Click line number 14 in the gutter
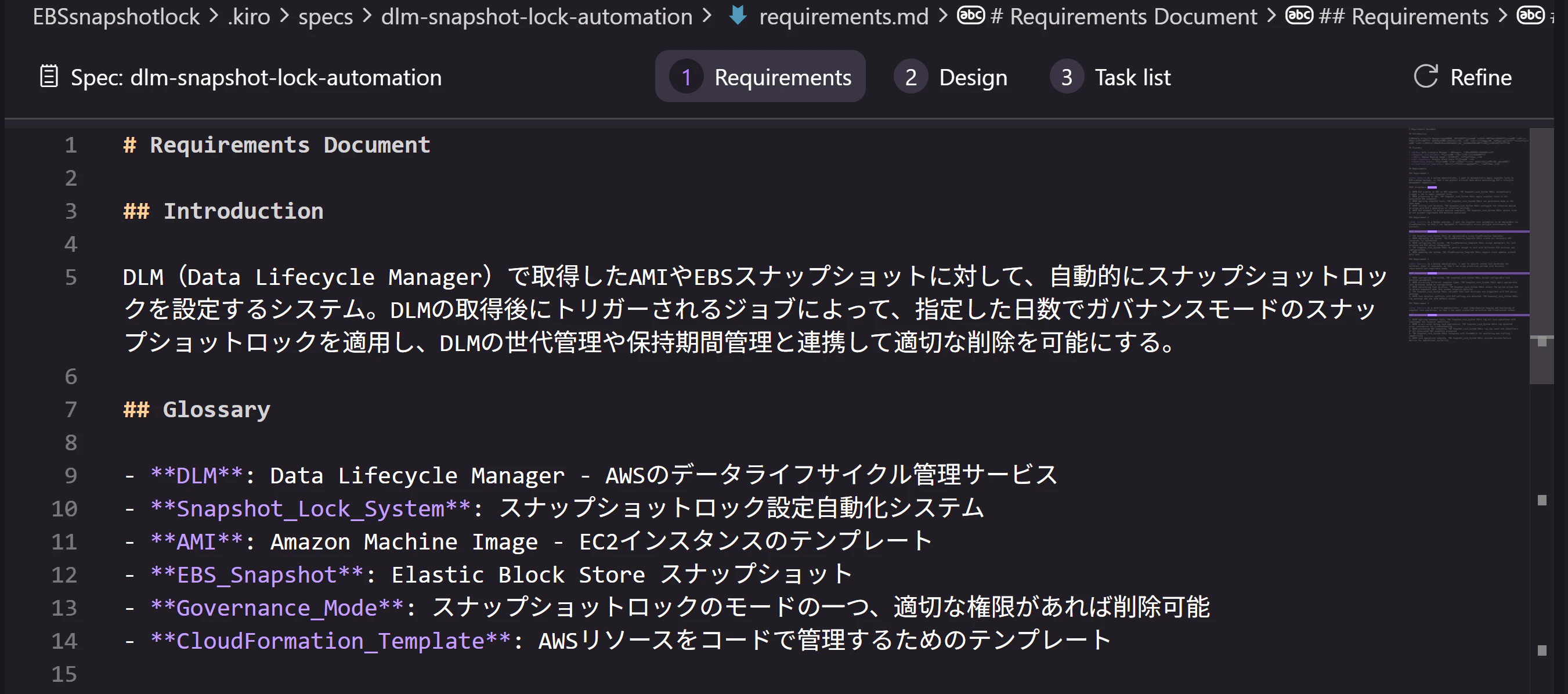This screenshot has height=694, width=1568. coord(64,641)
